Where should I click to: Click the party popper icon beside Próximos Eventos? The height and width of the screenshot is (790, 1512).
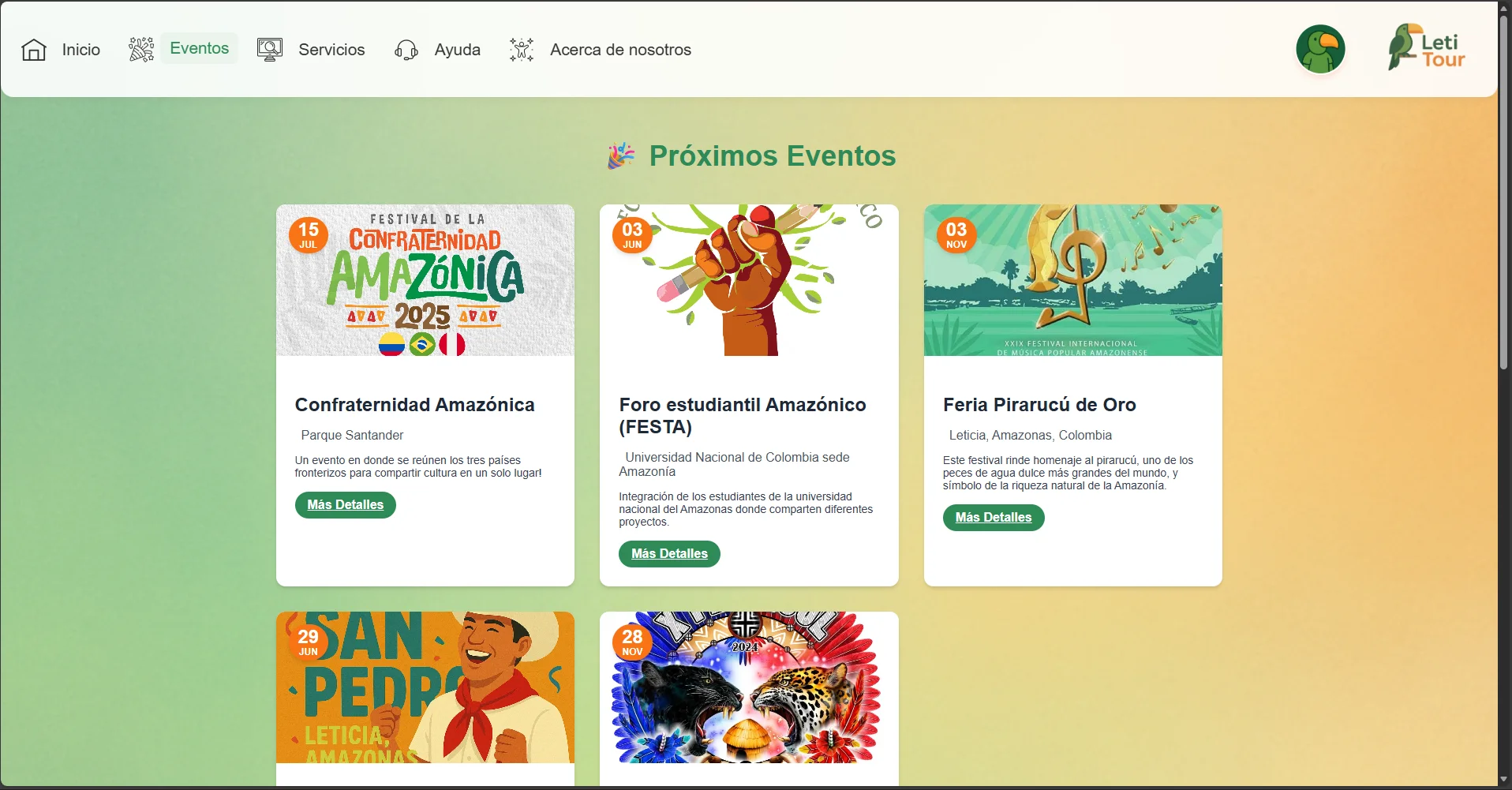[621, 155]
